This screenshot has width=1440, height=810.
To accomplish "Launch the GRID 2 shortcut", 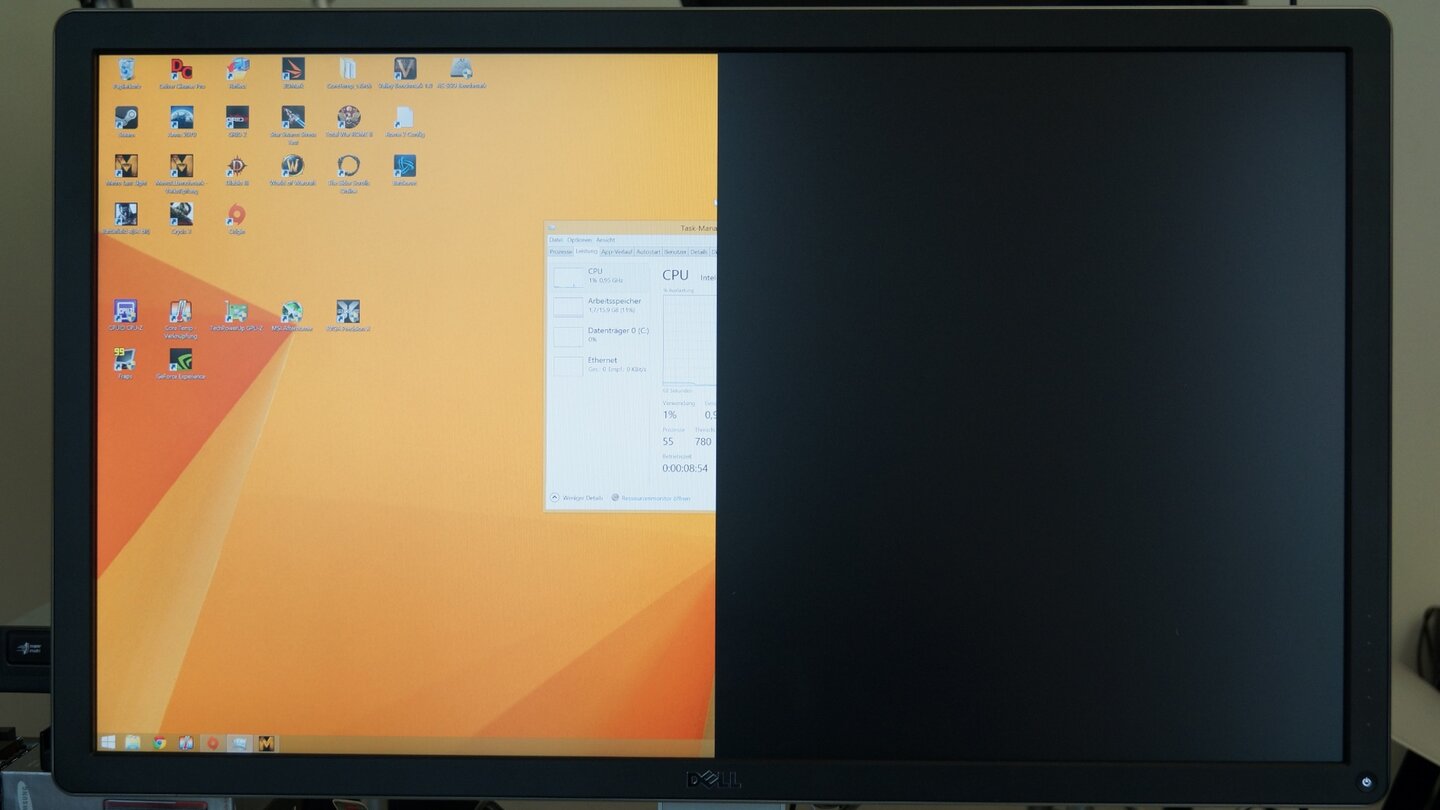I will click(x=237, y=121).
